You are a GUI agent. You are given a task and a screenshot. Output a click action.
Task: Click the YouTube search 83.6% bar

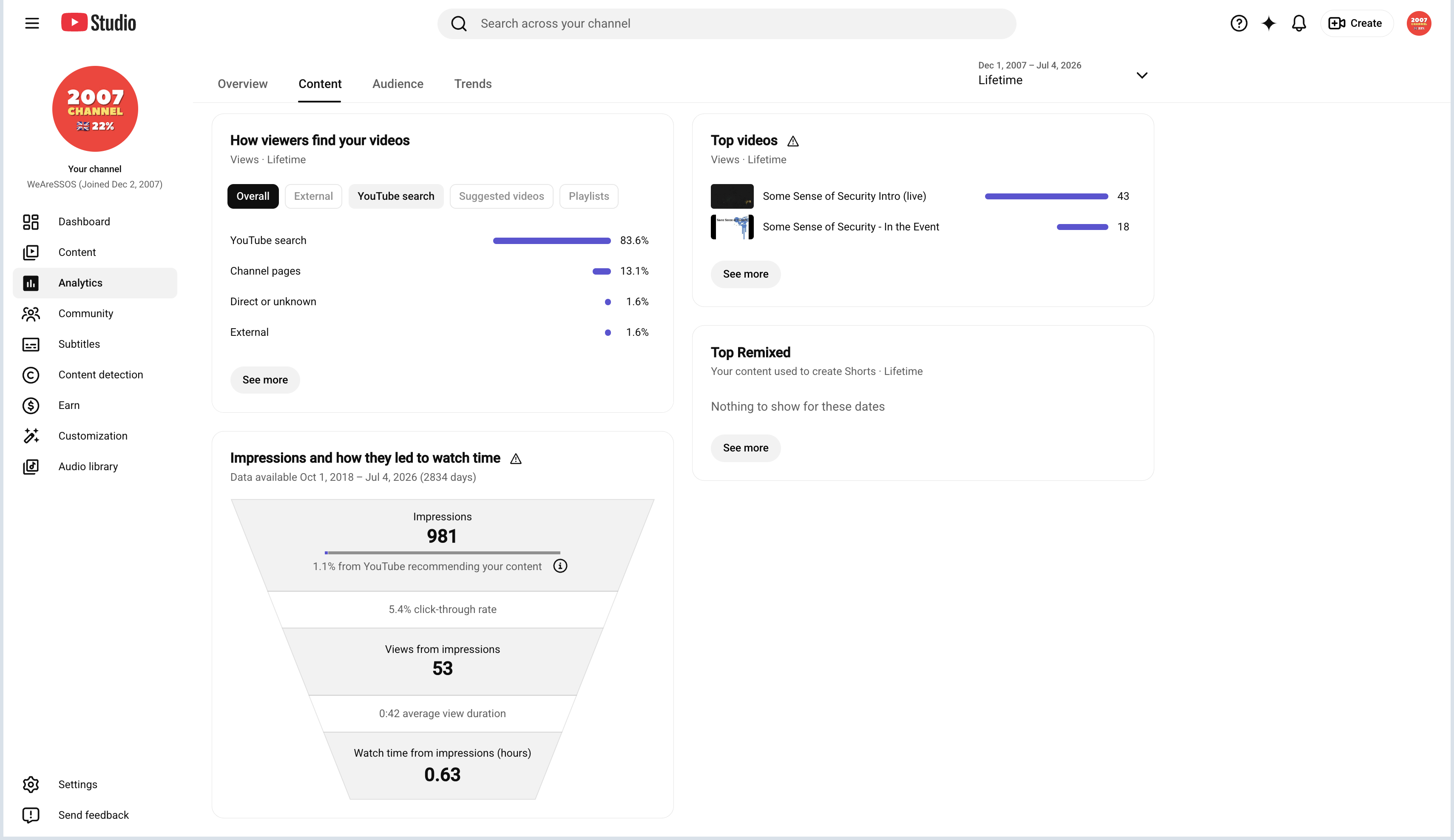point(551,241)
